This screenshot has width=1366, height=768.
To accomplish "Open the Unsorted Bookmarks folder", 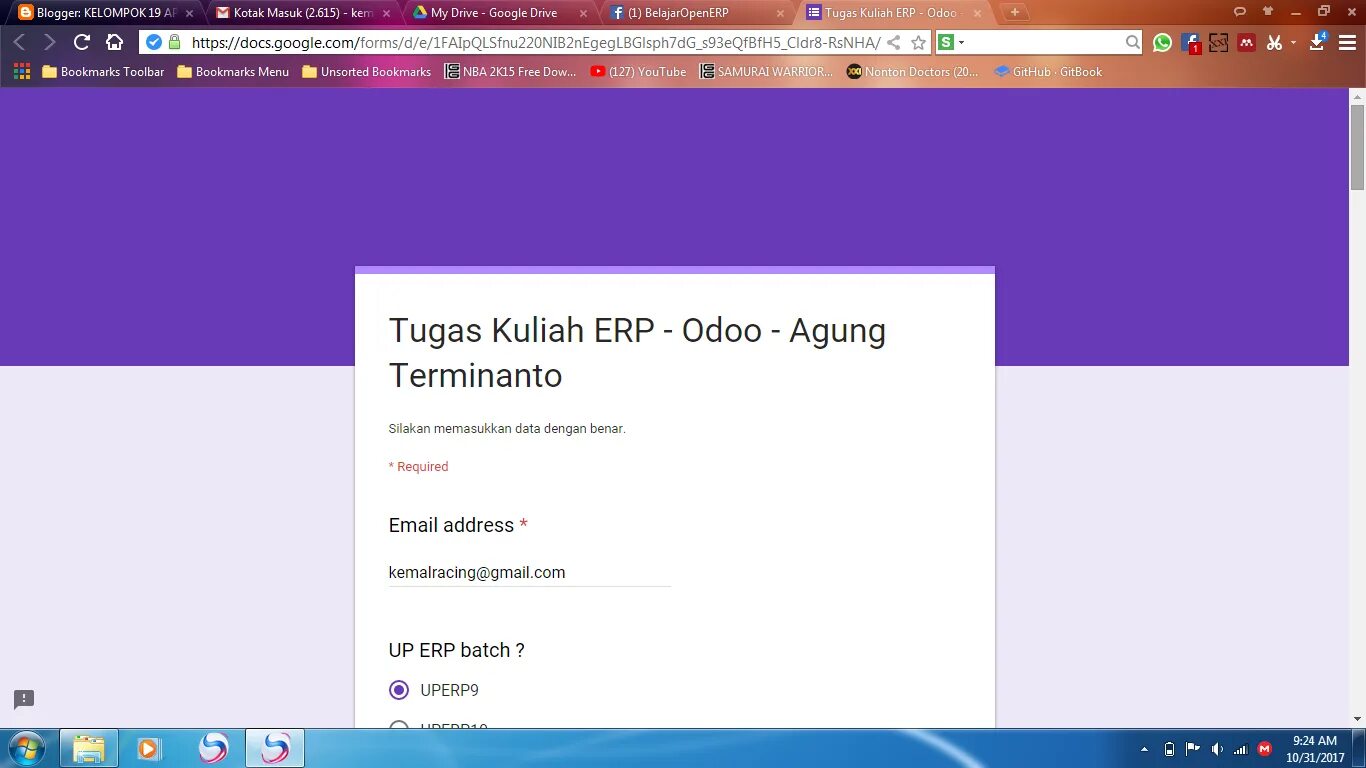I will click(x=366, y=72).
